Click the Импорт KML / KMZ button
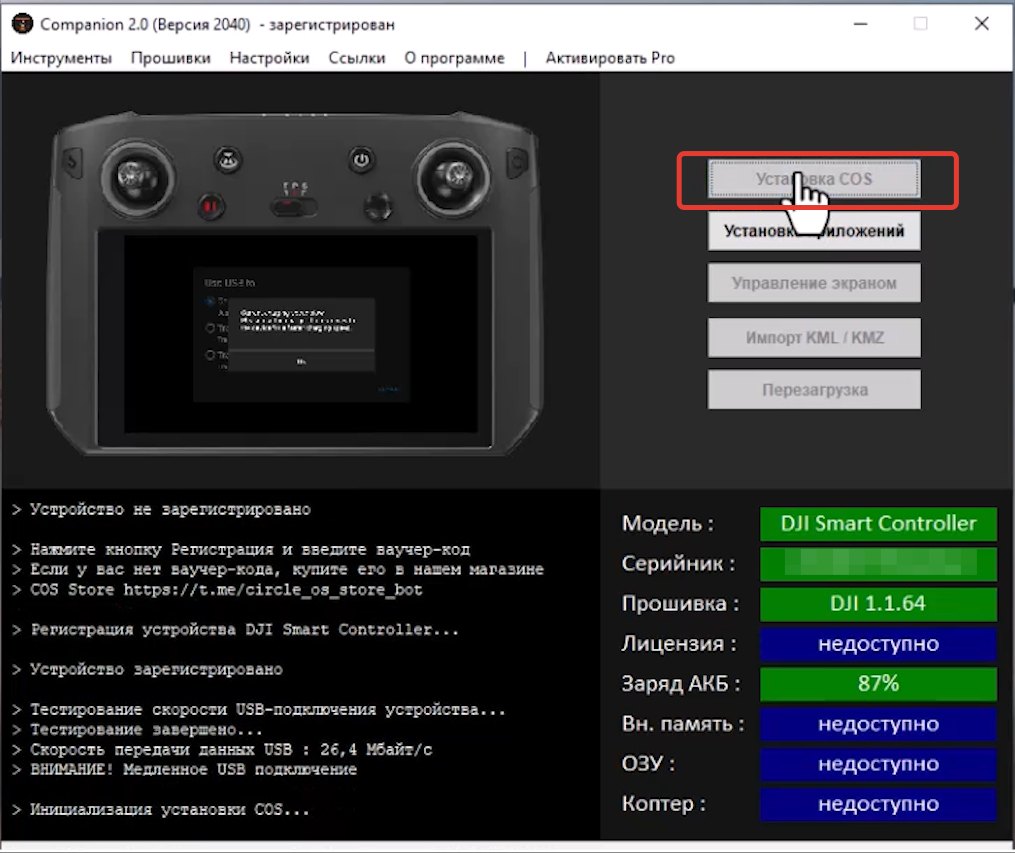The height and width of the screenshot is (853, 1015). point(814,337)
